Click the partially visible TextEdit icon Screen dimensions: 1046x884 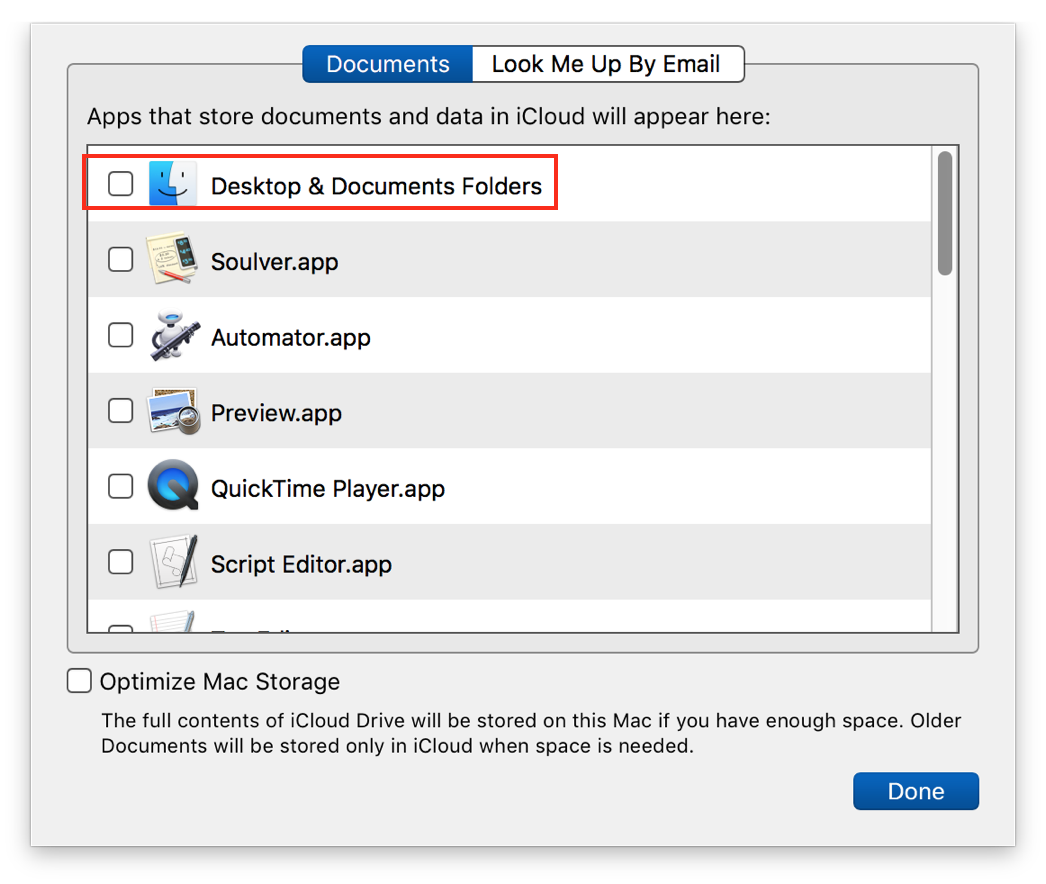(x=172, y=624)
